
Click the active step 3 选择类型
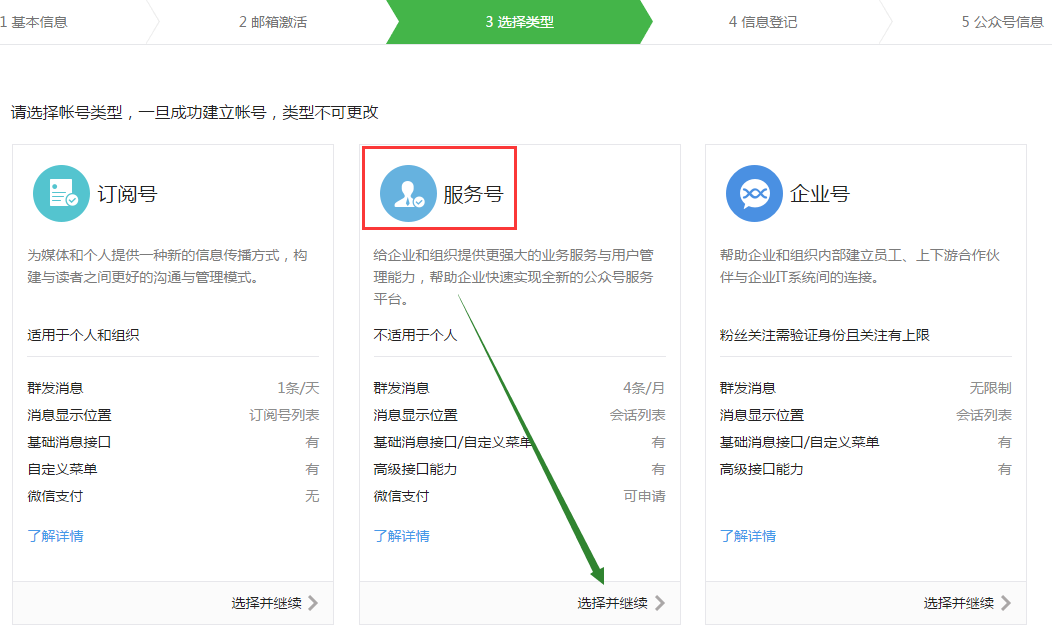coord(519,22)
